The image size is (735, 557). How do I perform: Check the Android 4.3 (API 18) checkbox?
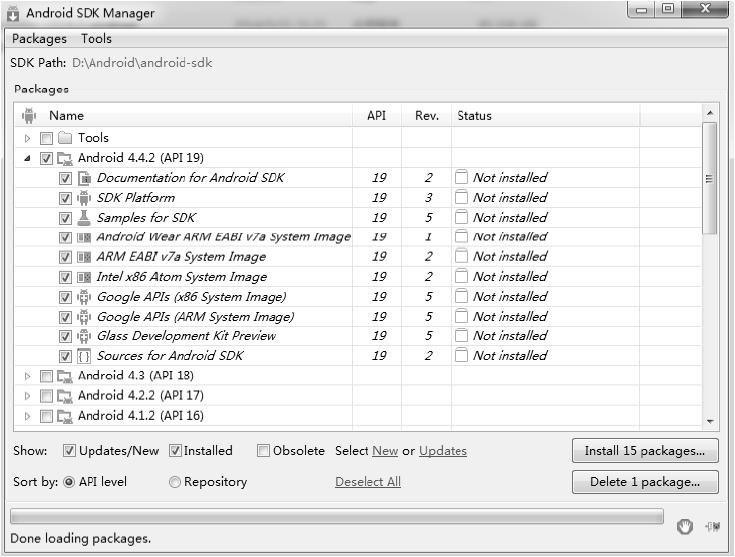[x=46, y=376]
